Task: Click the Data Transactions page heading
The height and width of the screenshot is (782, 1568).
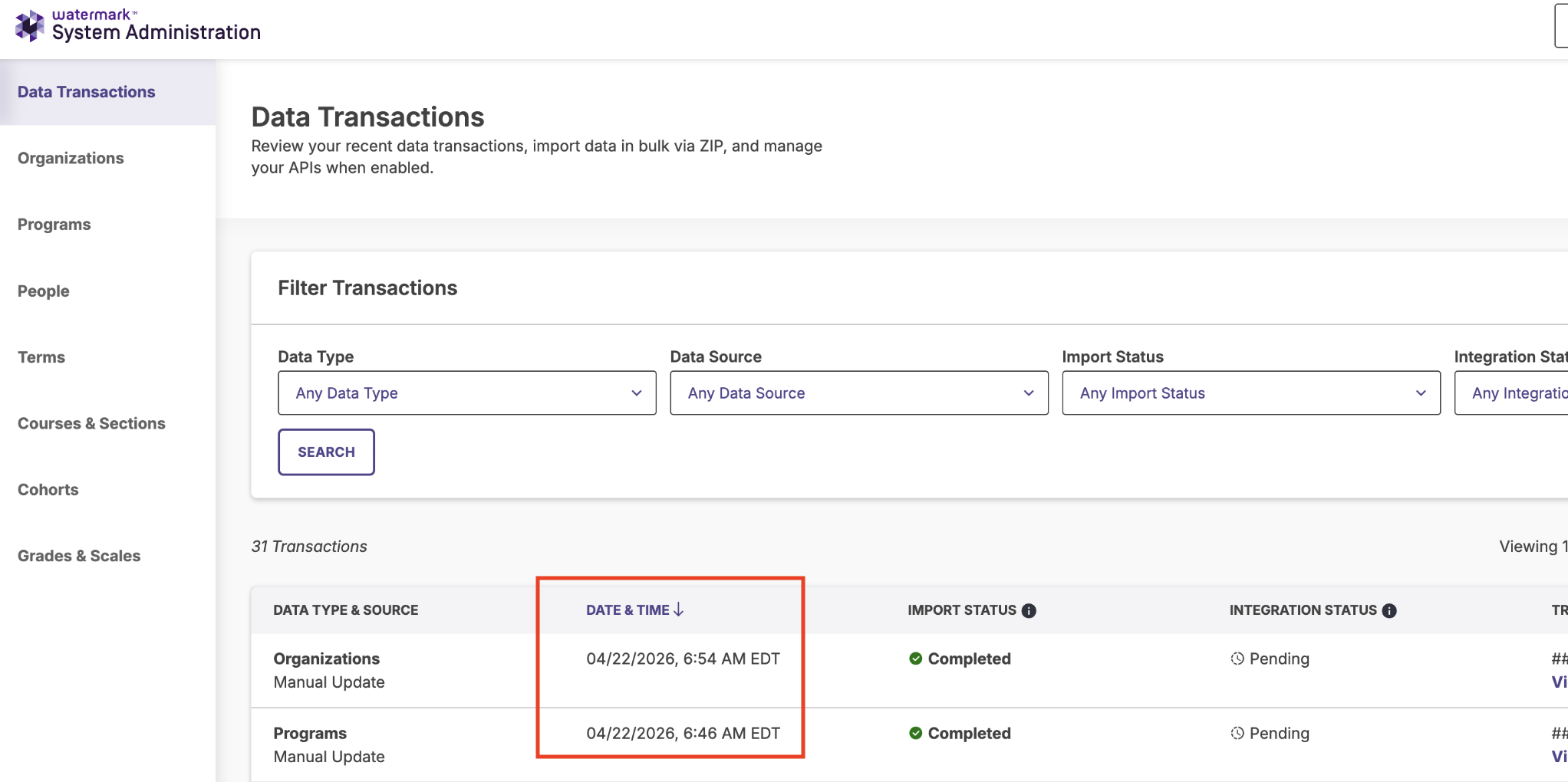Action: (367, 117)
